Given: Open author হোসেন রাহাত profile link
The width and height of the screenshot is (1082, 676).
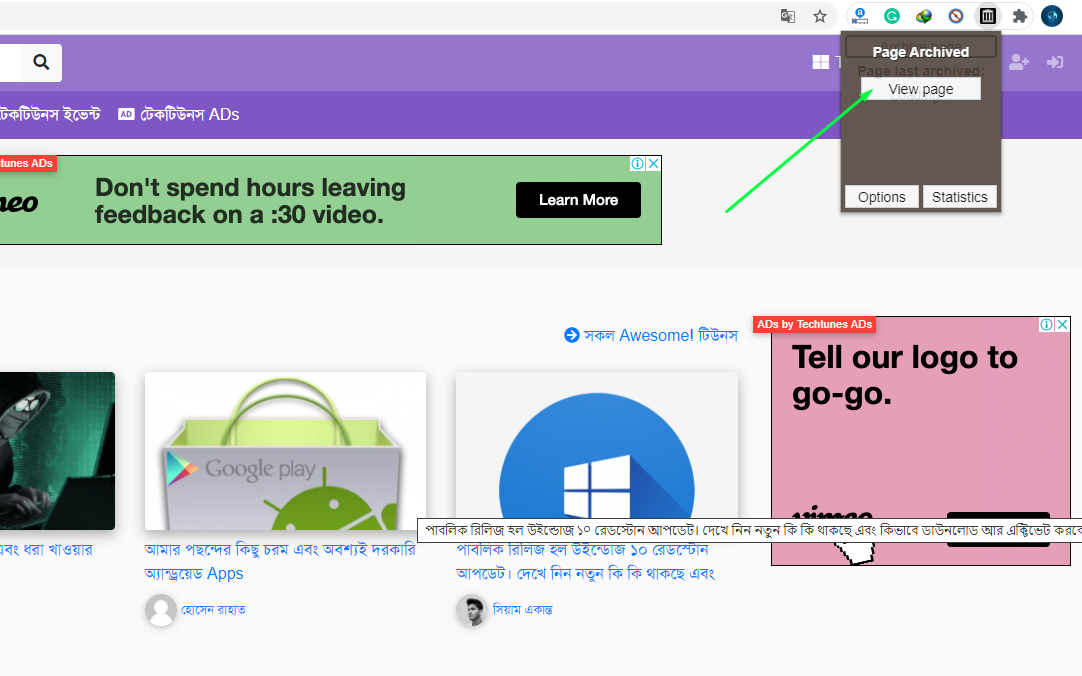Looking at the screenshot, I should point(213,610).
